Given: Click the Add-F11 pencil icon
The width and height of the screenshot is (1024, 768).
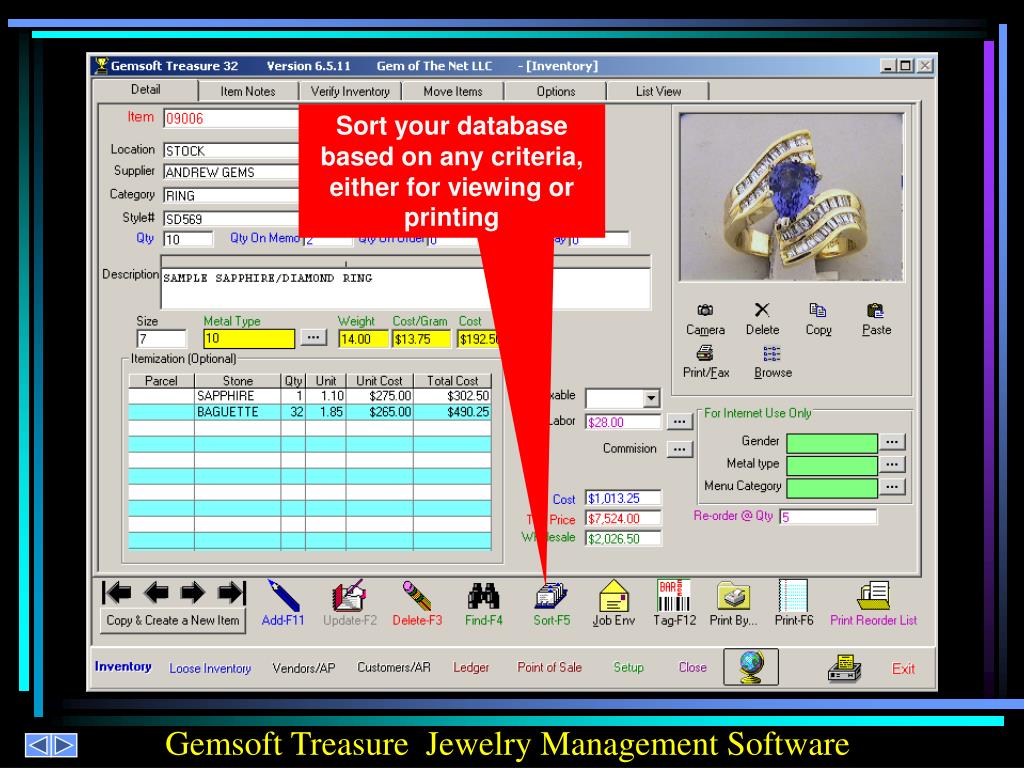Looking at the screenshot, I should coord(283,595).
